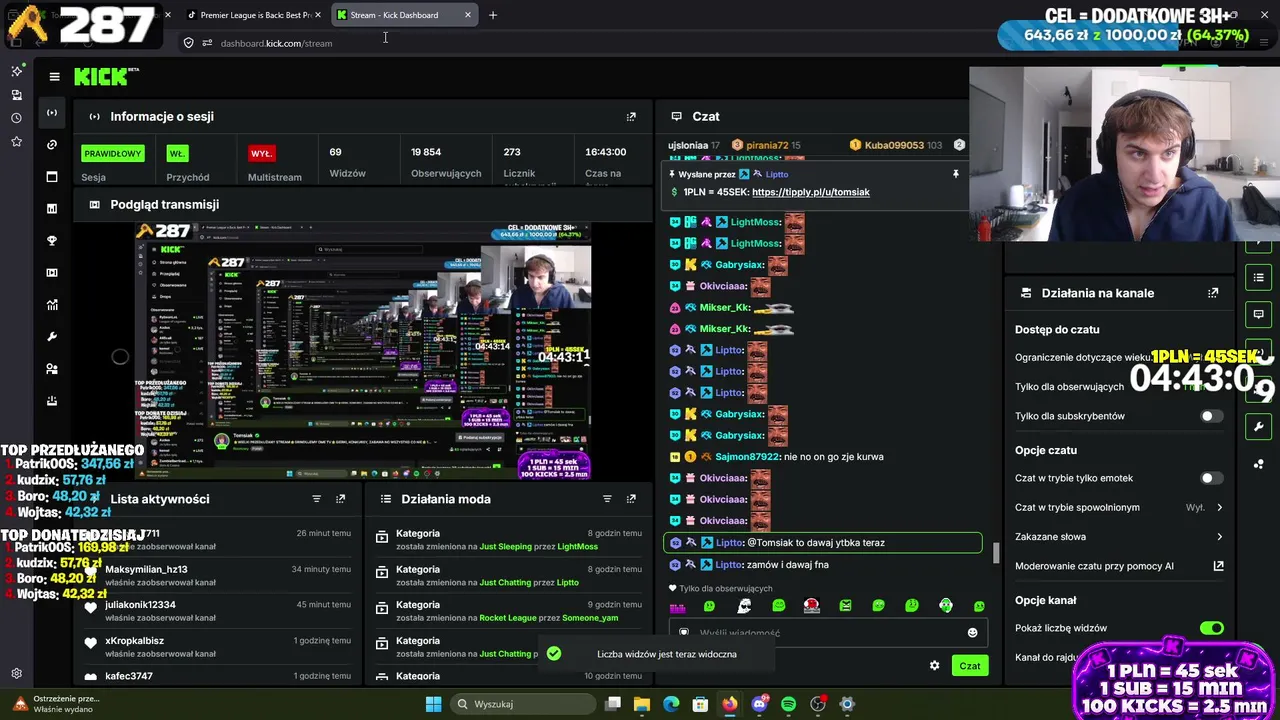Image resolution: width=1280 pixels, height=720 pixels.
Task: Filter the Lista aktywności list
Action: tap(317, 498)
